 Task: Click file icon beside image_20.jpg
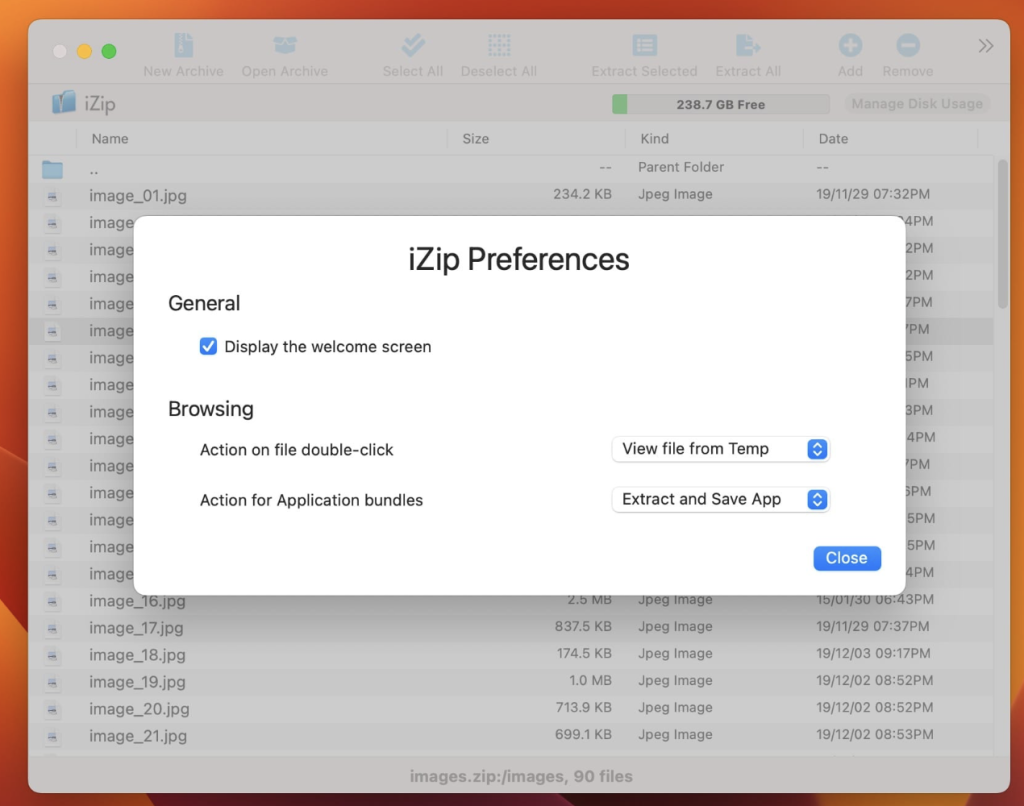(x=52, y=709)
